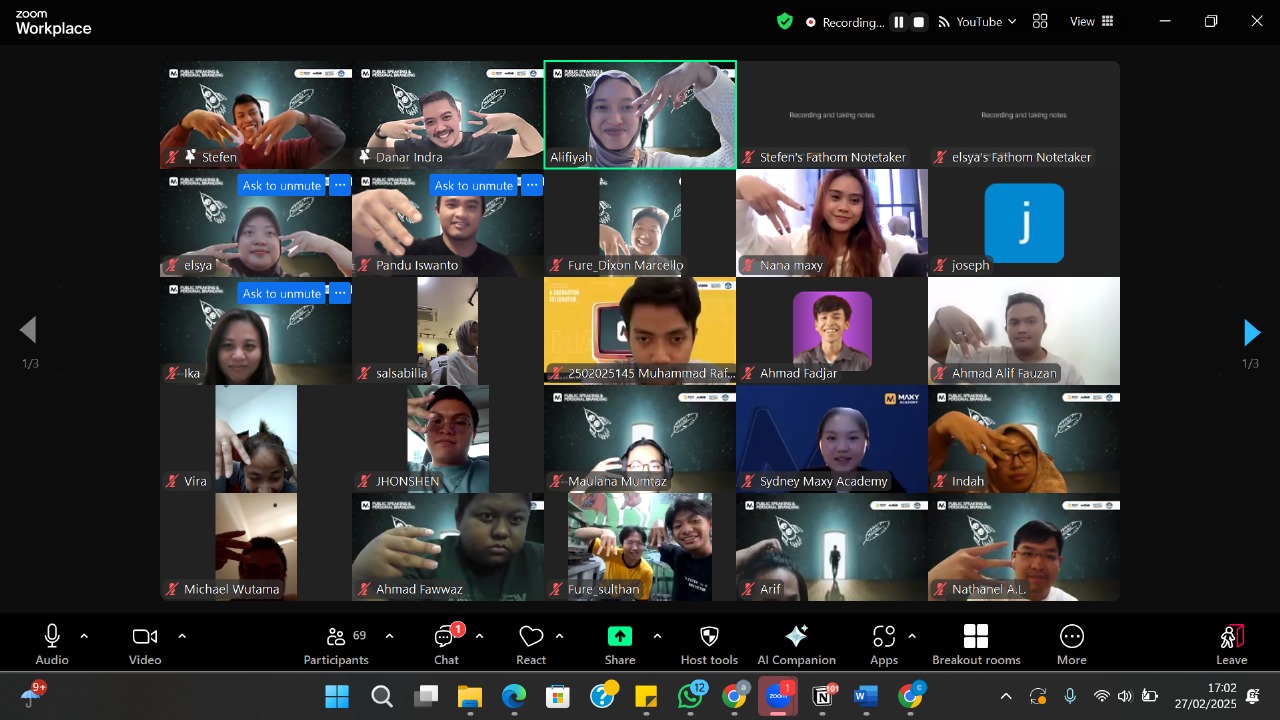The height and width of the screenshot is (720, 1280).
Task: Expand React options caret
Action: (559, 636)
